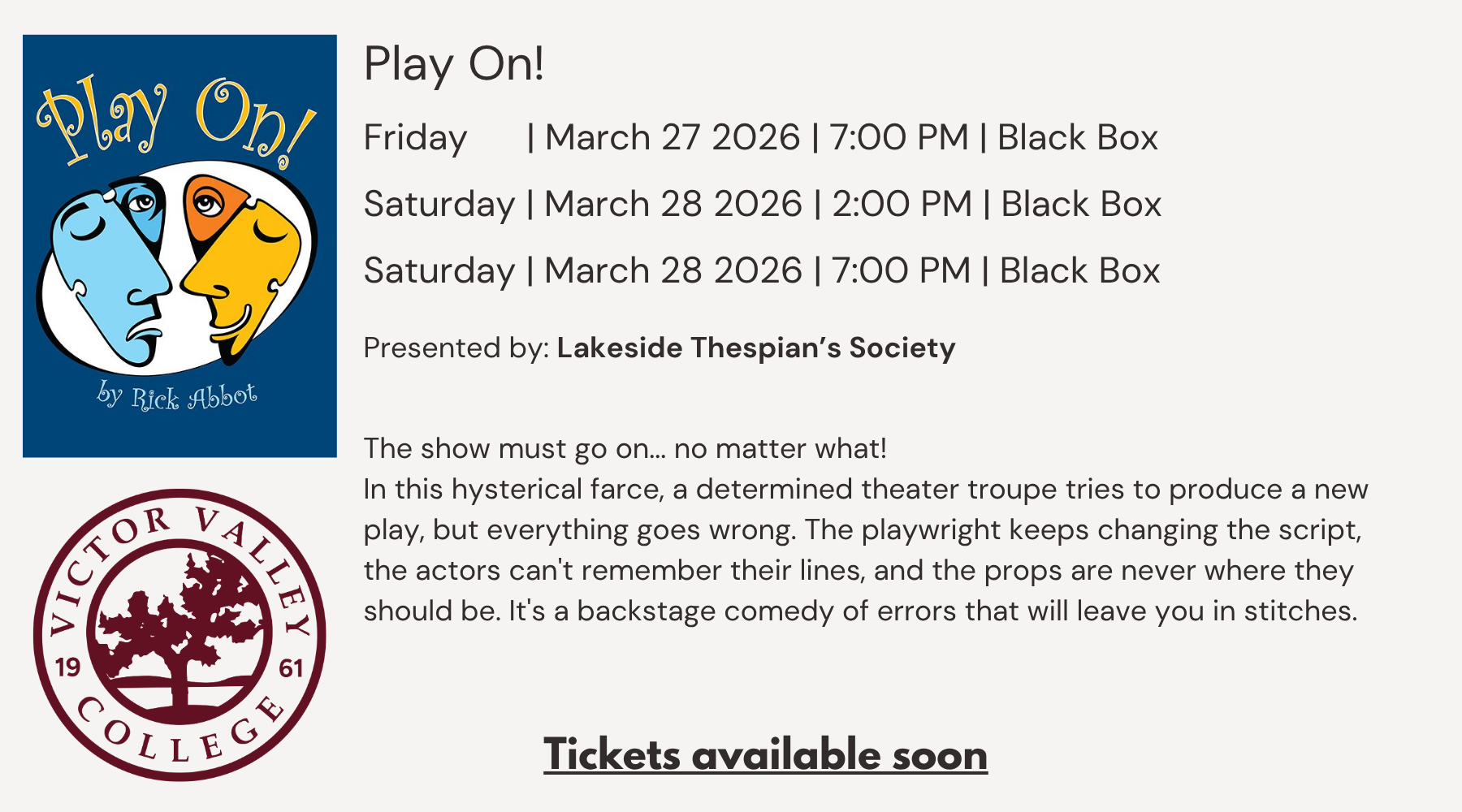Click the Victor Valley College seal logo
1462x812 pixels.
[x=180, y=635]
